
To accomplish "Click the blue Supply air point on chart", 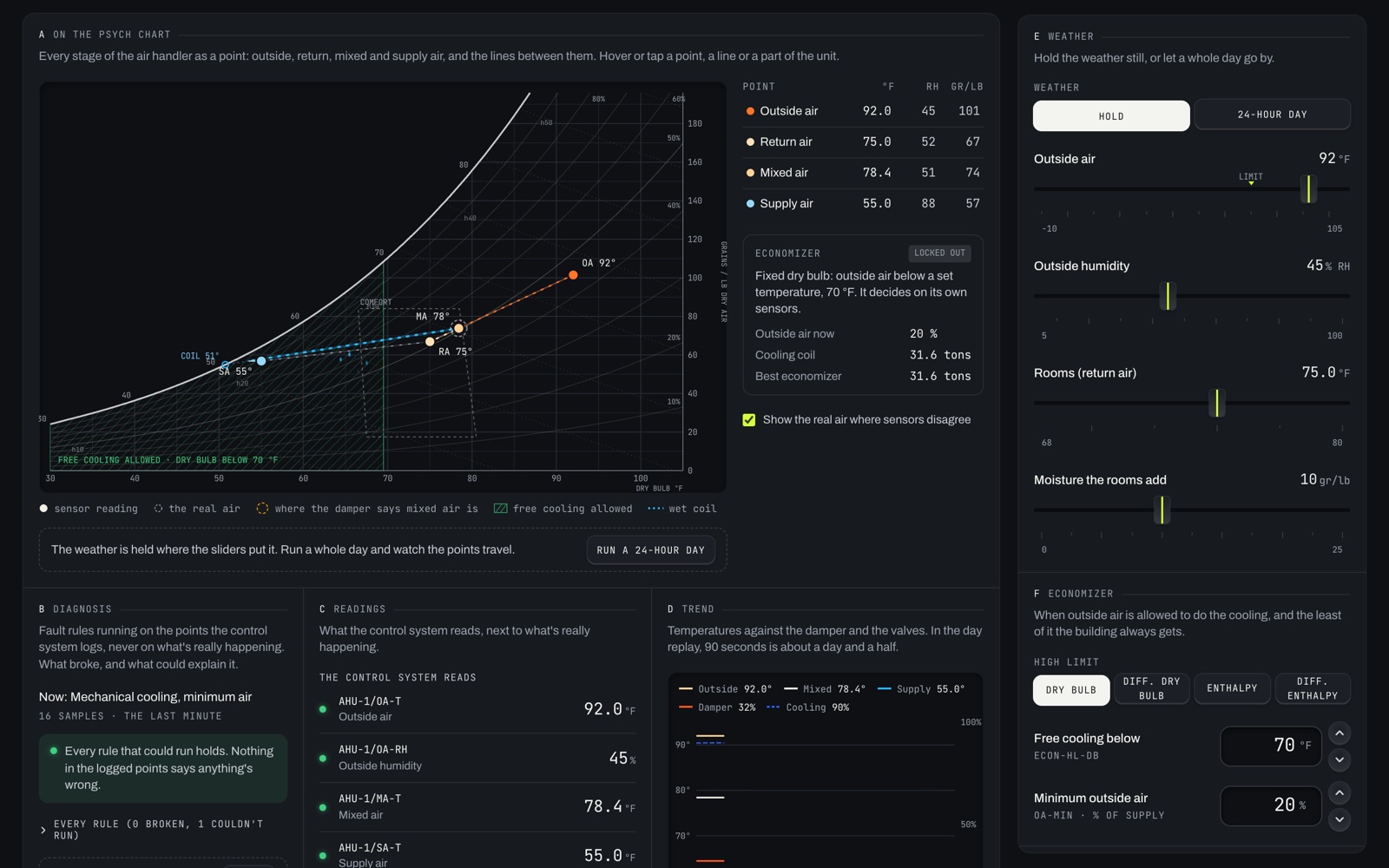I will [261, 361].
